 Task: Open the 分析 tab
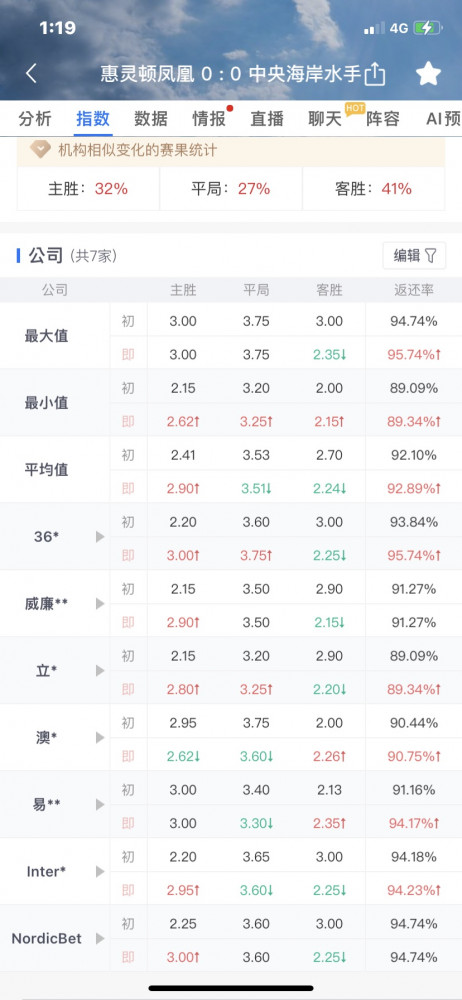(x=35, y=119)
